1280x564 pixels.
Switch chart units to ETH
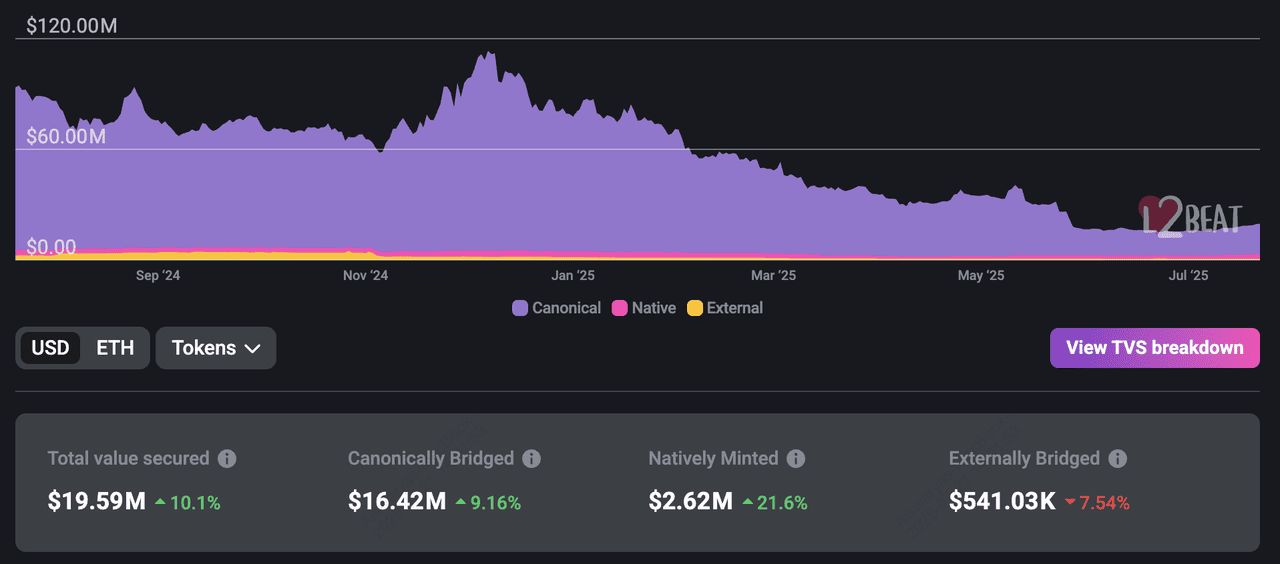[115, 348]
